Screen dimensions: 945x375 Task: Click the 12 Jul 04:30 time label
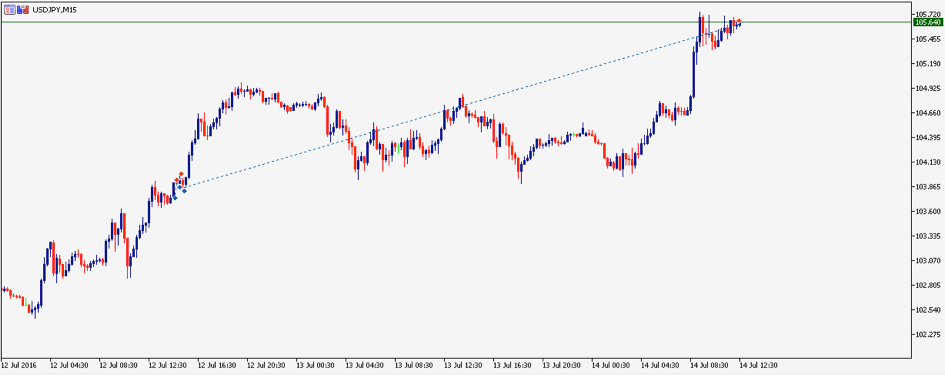coord(69,365)
